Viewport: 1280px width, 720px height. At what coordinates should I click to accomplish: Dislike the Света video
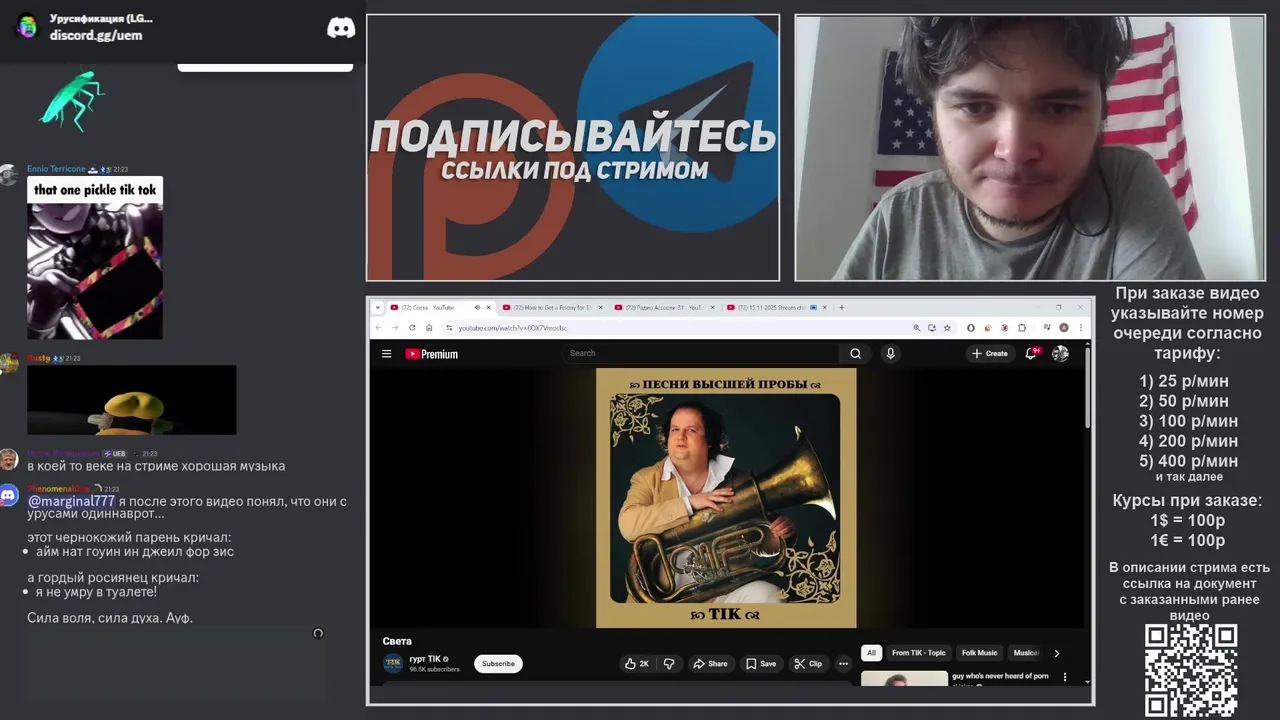(x=669, y=663)
